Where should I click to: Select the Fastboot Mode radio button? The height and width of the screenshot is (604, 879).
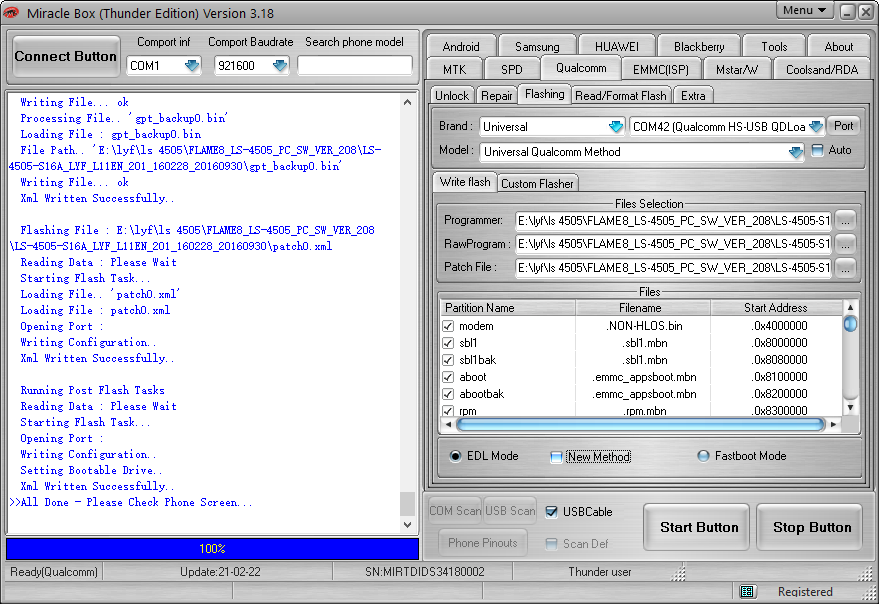(x=704, y=456)
